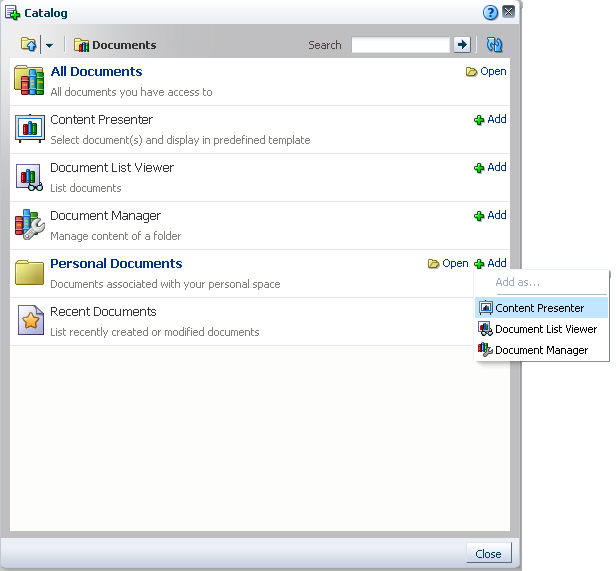
Task: Click the Document Manager wrench icon in list
Action: [29, 224]
